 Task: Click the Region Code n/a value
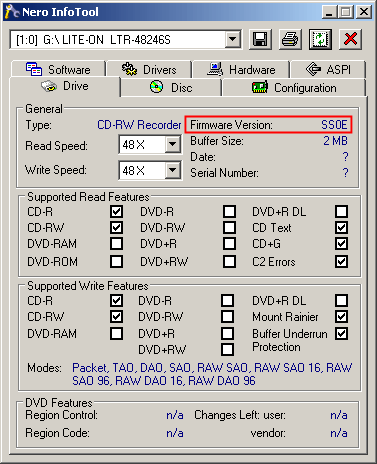(x=175, y=433)
